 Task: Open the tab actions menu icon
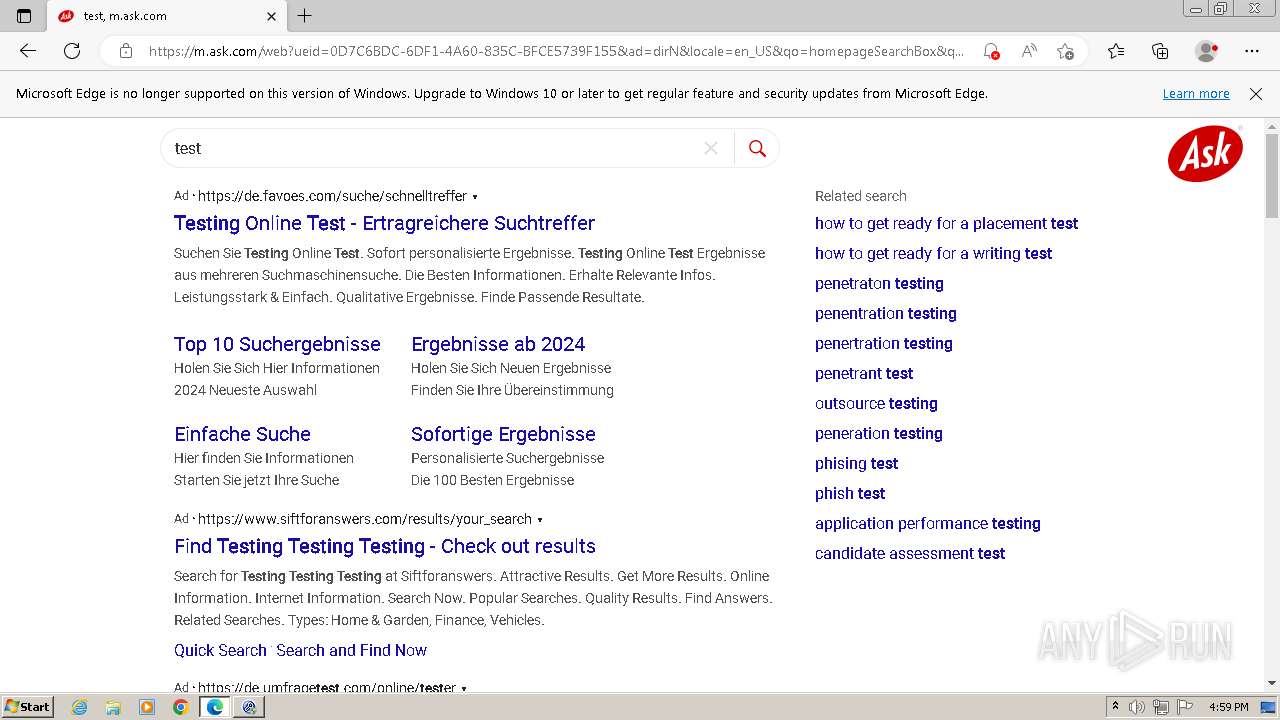(24, 16)
